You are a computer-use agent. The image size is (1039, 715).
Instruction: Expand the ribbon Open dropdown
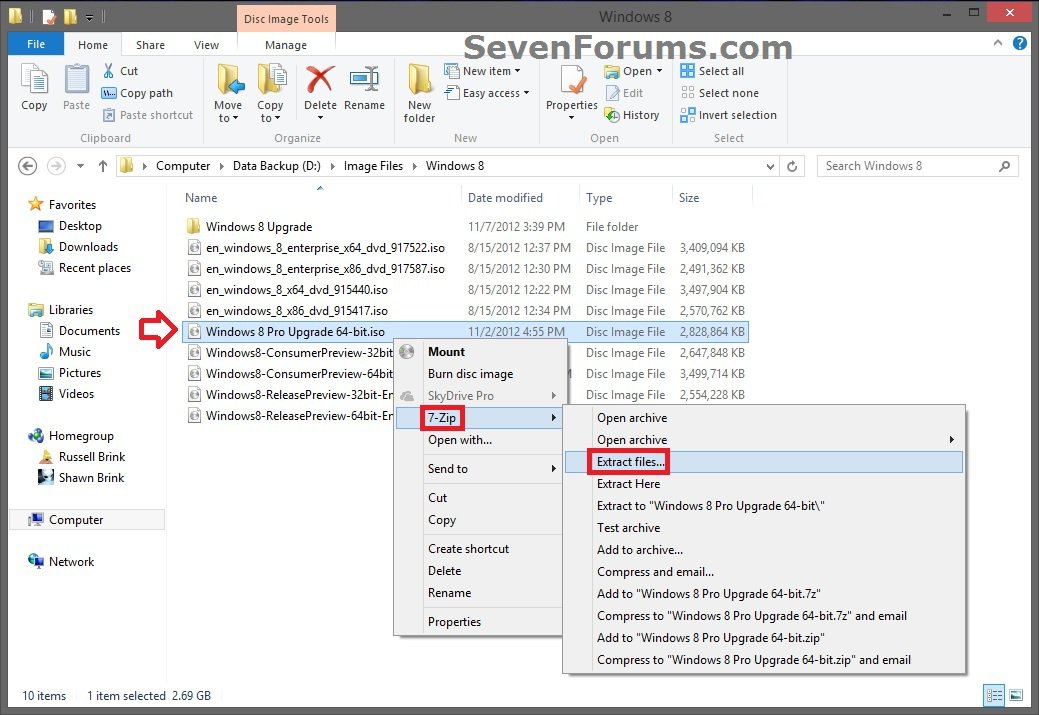click(x=659, y=71)
